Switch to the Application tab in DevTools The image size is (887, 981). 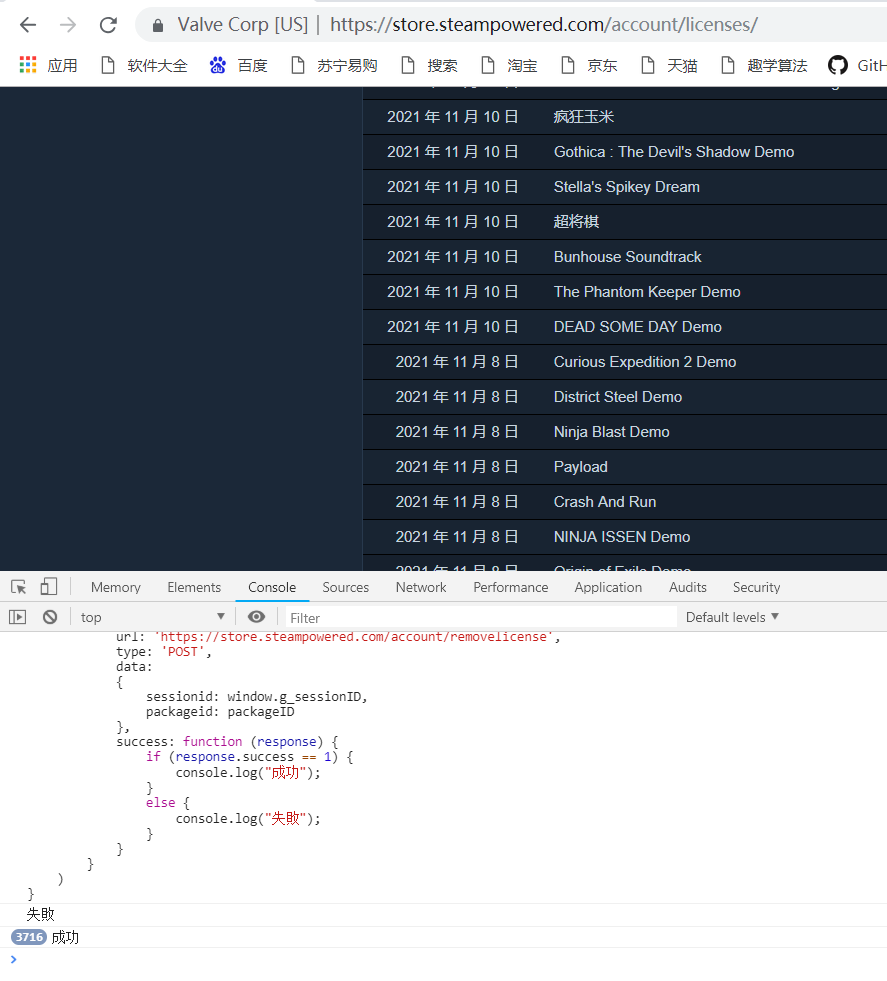[x=608, y=587]
